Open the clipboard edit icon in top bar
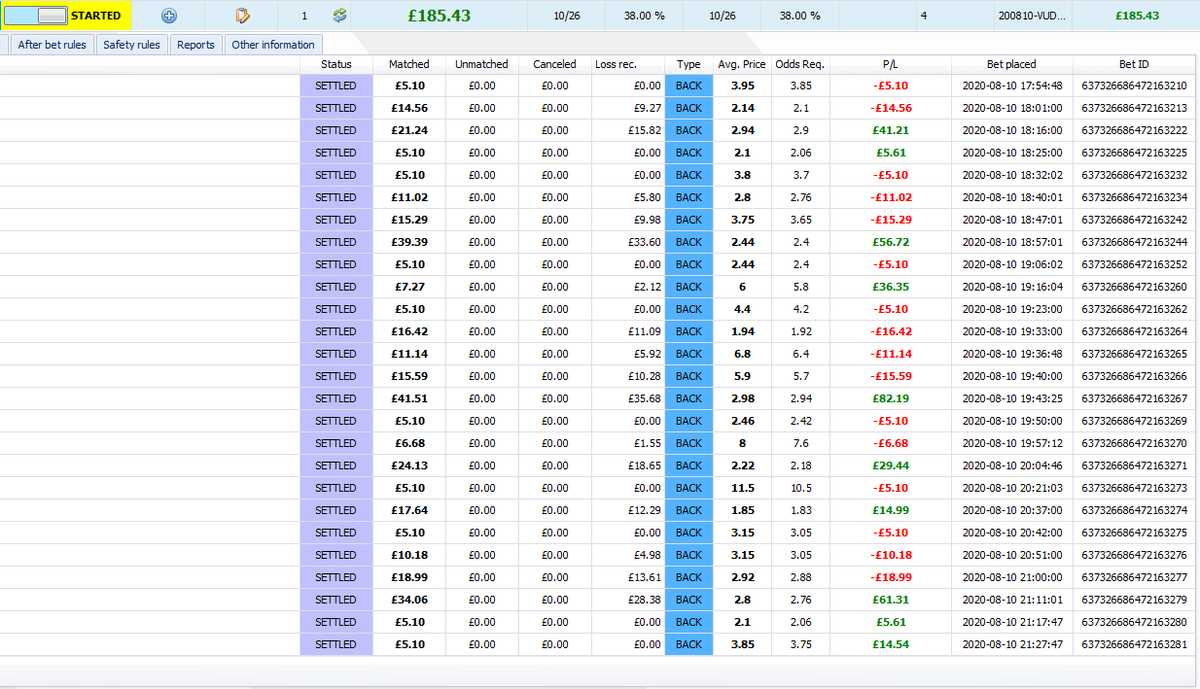Viewport: 1200px width, 689px height. [x=242, y=16]
